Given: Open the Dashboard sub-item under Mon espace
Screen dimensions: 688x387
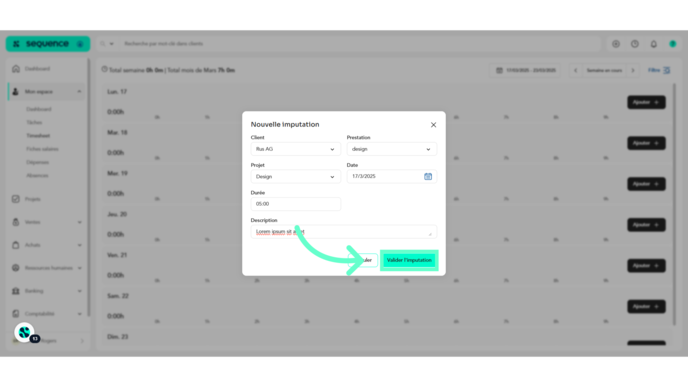Looking at the screenshot, I should click(x=39, y=109).
